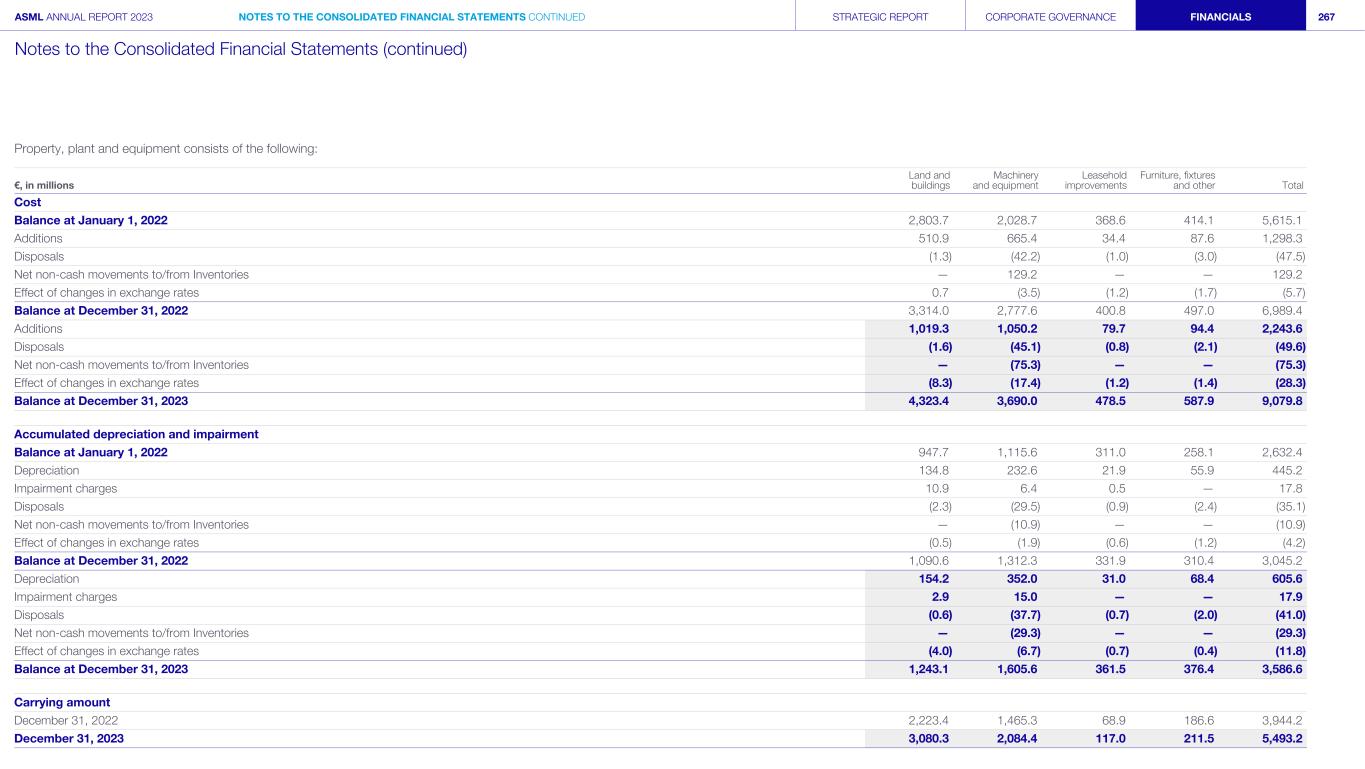The height and width of the screenshot is (769, 1365).
Task: Click the 5,493.2 total carrying amount cell
Action: 1280,738
